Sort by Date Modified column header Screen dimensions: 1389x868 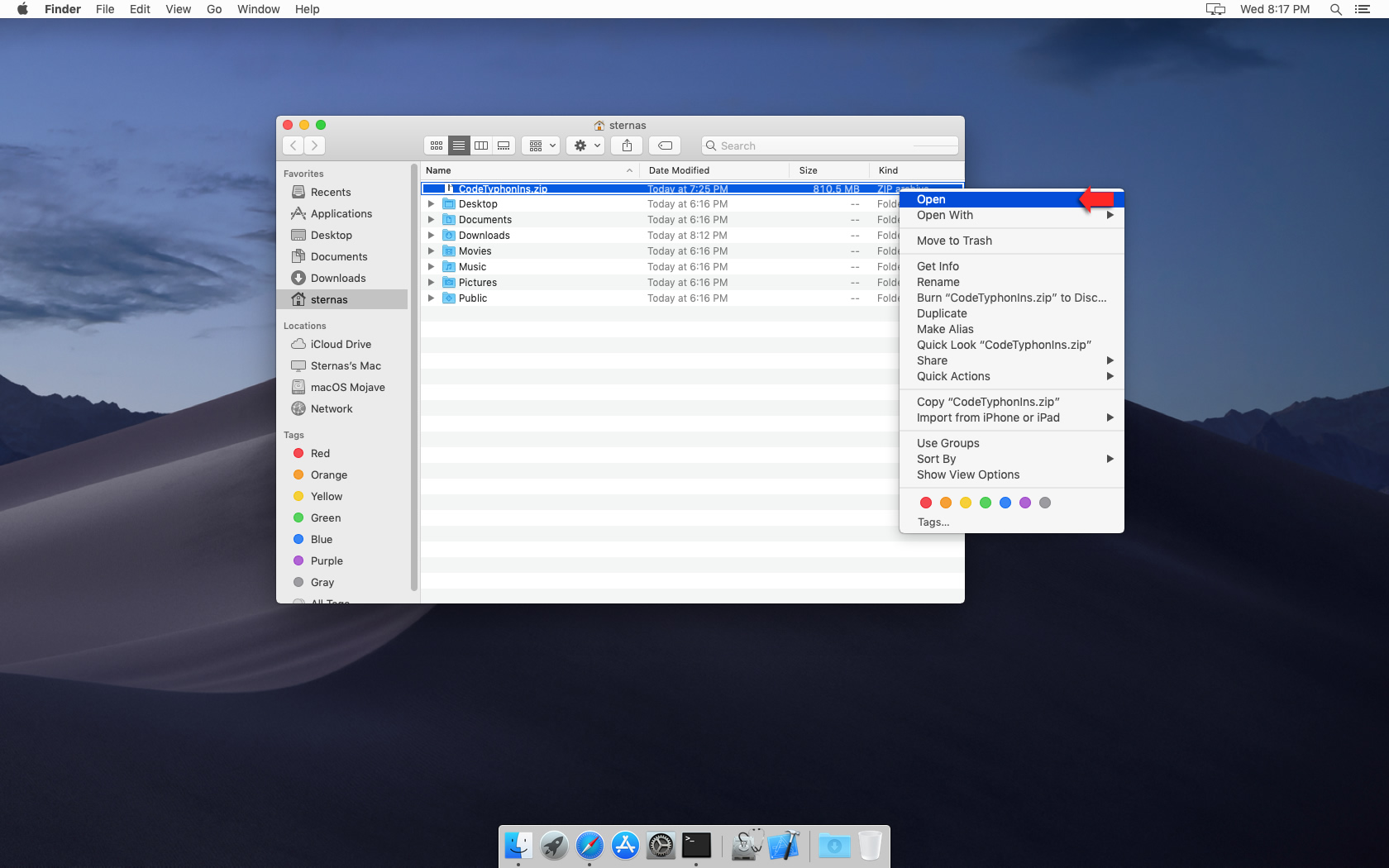click(x=714, y=170)
